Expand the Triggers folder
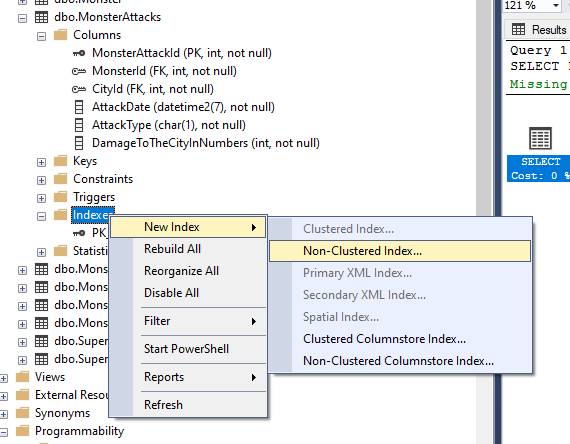Screen dimensions: 570x444 point(41,198)
